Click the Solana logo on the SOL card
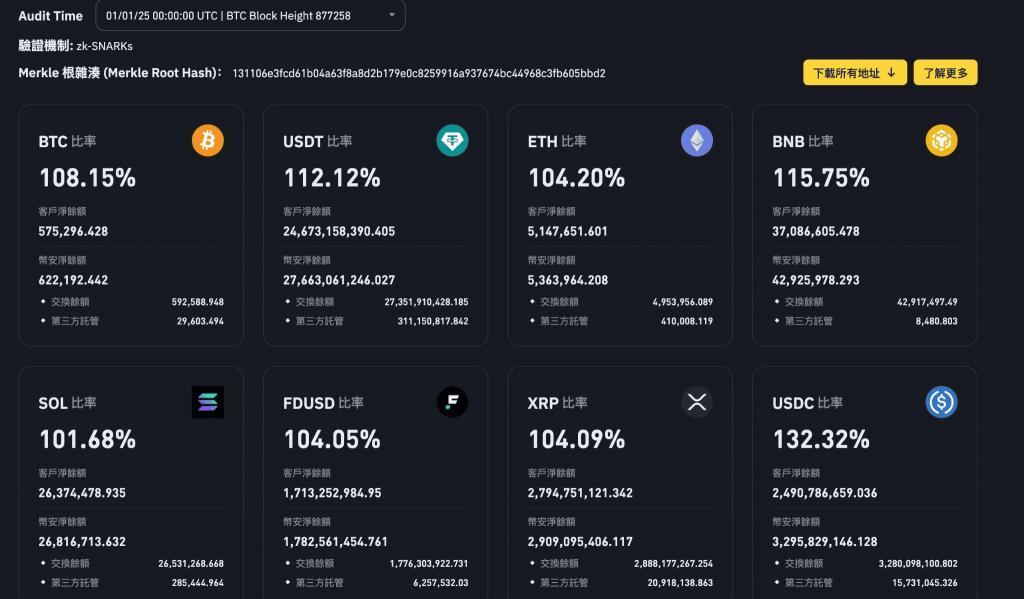This screenshot has width=1024, height=599. [208, 402]
